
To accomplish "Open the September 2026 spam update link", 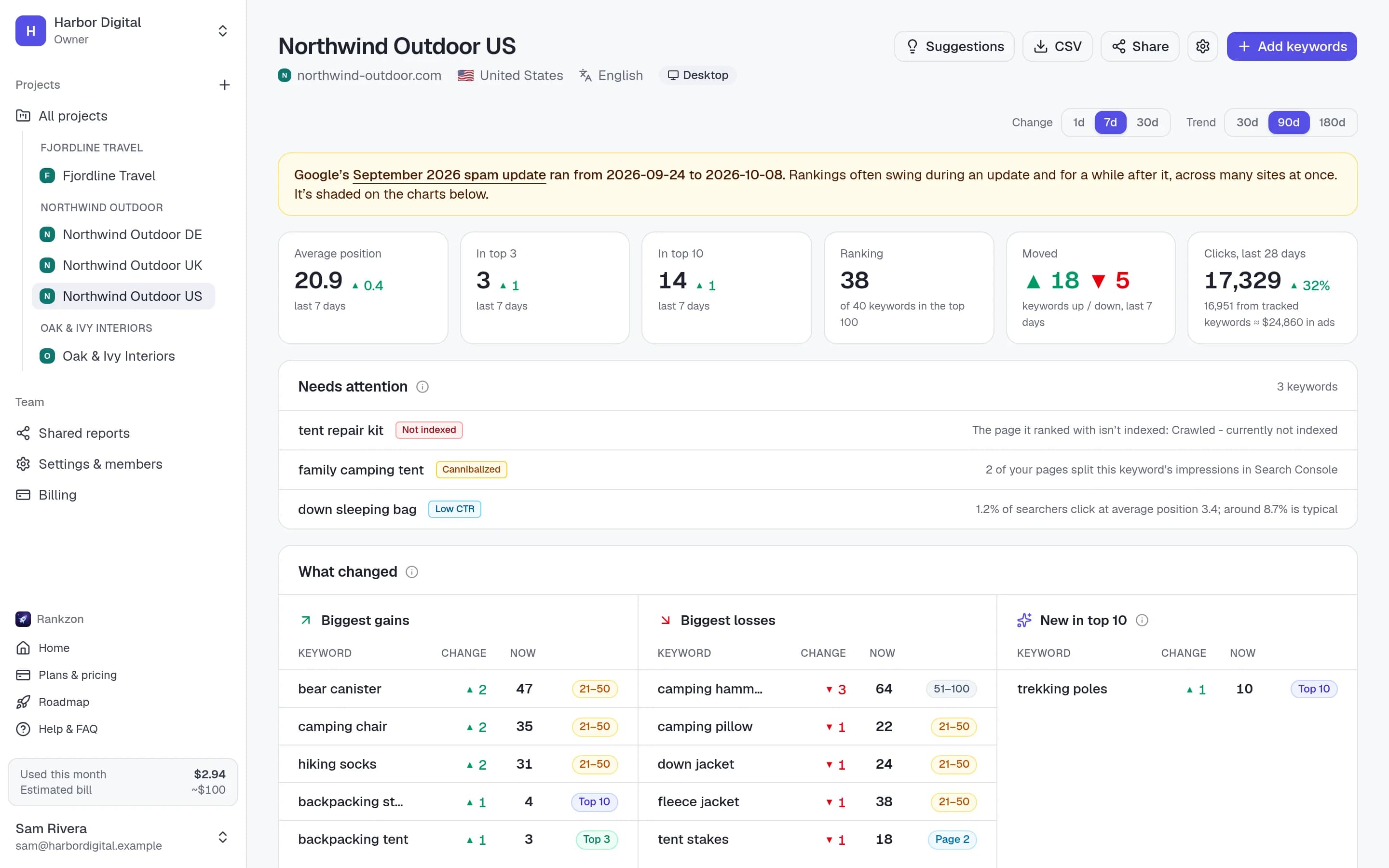I will 449,175.
